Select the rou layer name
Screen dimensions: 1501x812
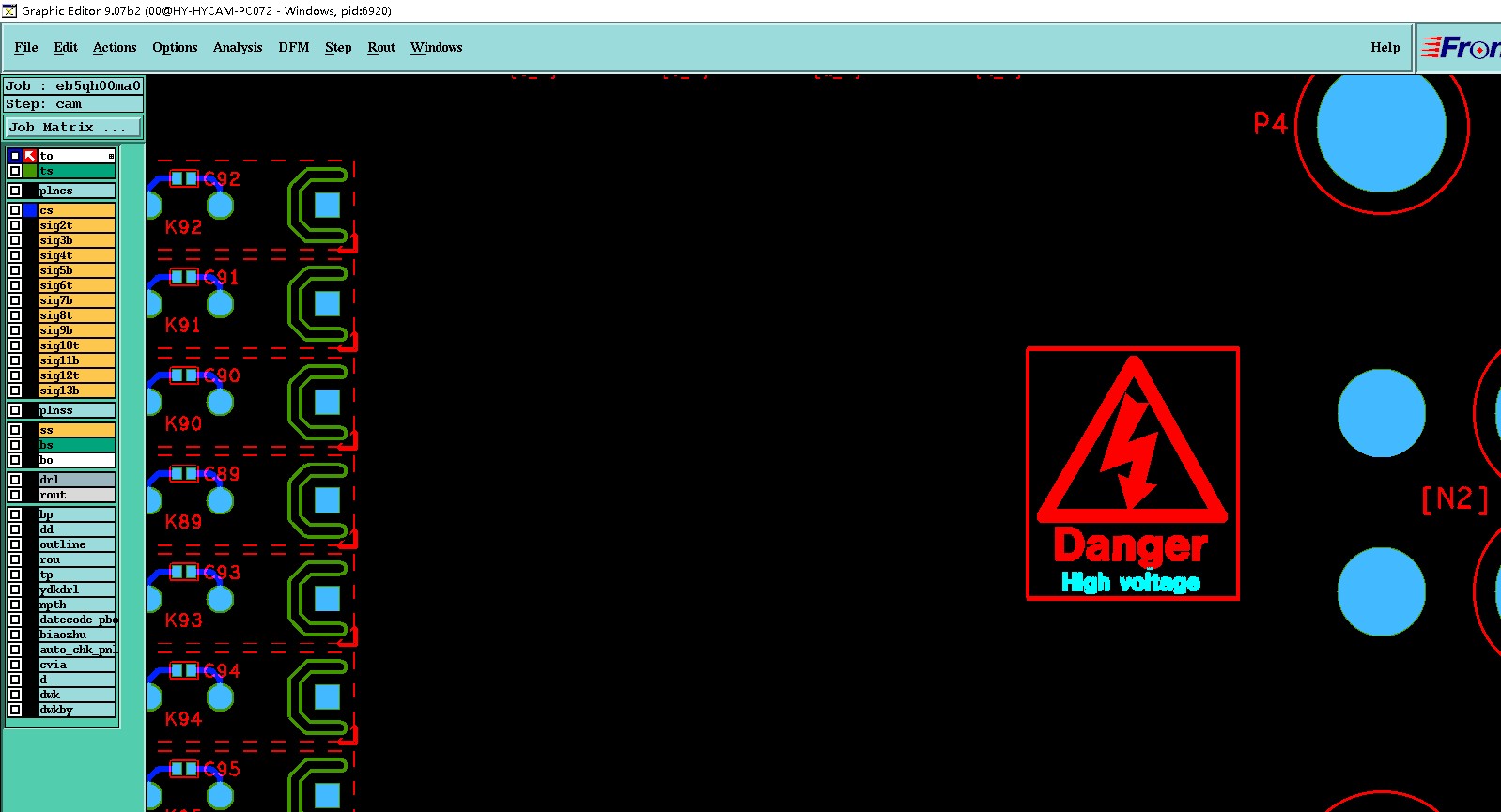tap(77, 559)
